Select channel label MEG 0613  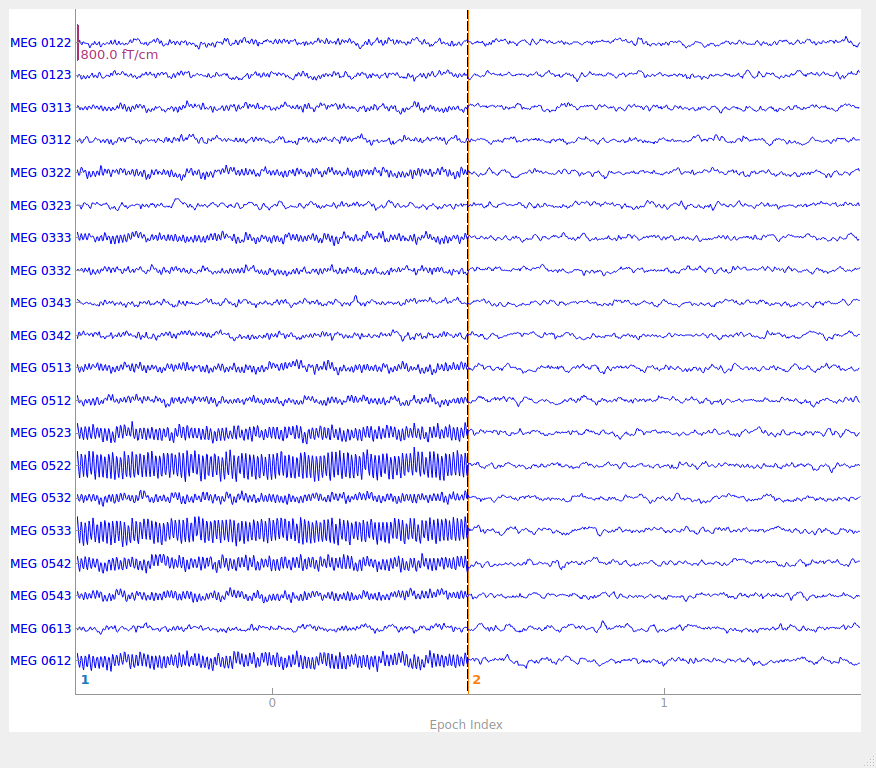41,629
